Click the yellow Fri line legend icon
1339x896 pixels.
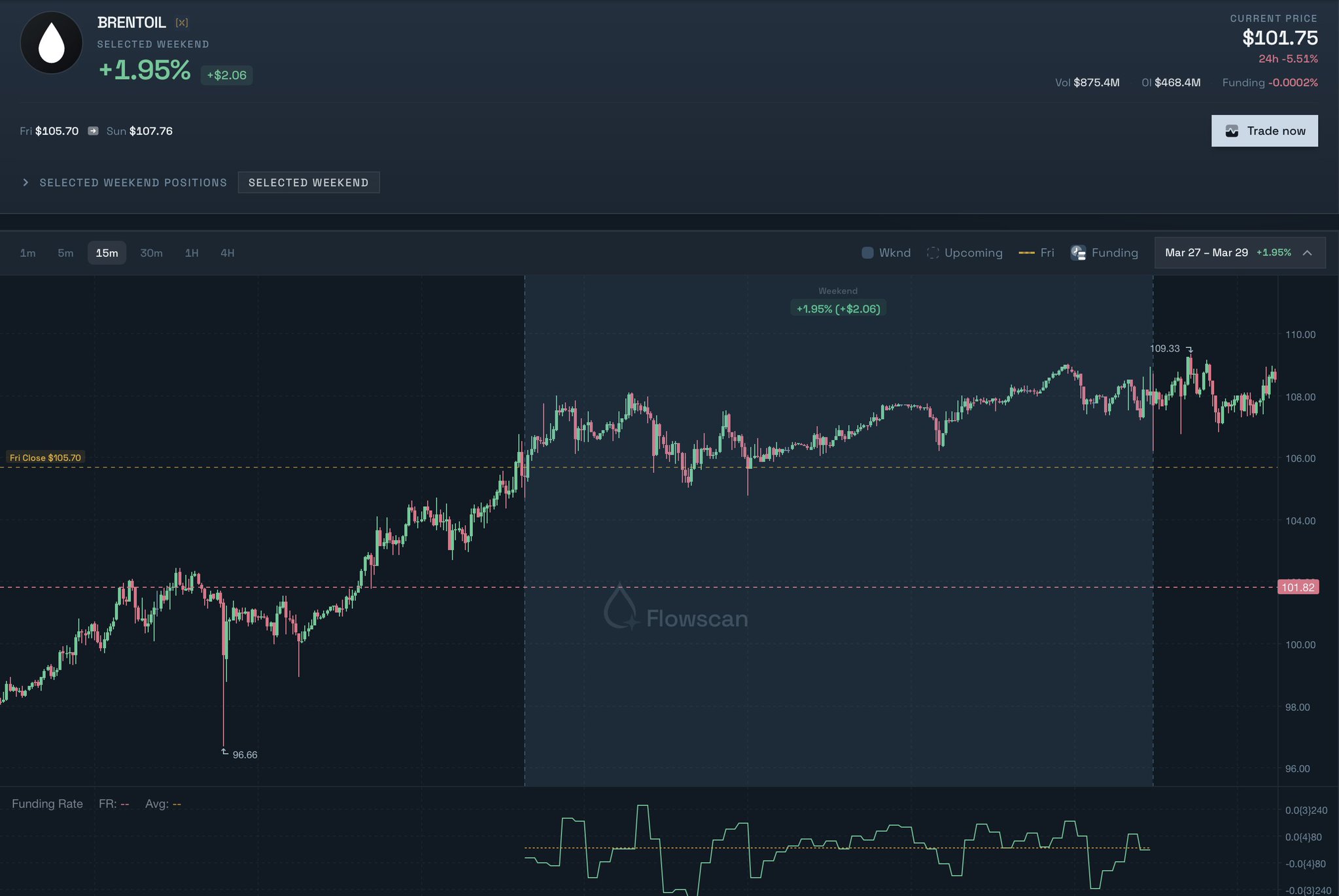pos(1026,252)
